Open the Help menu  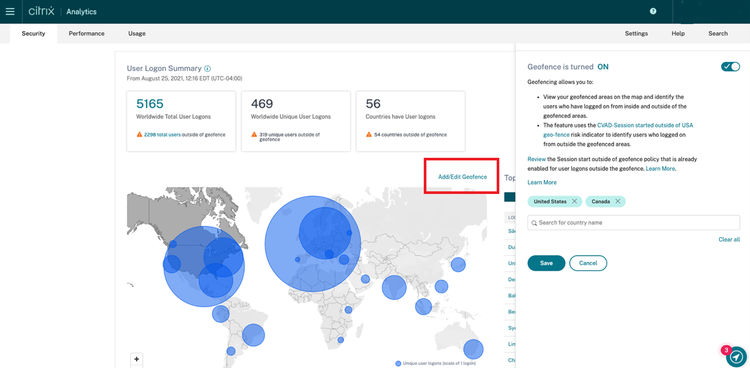pos(678,33)
